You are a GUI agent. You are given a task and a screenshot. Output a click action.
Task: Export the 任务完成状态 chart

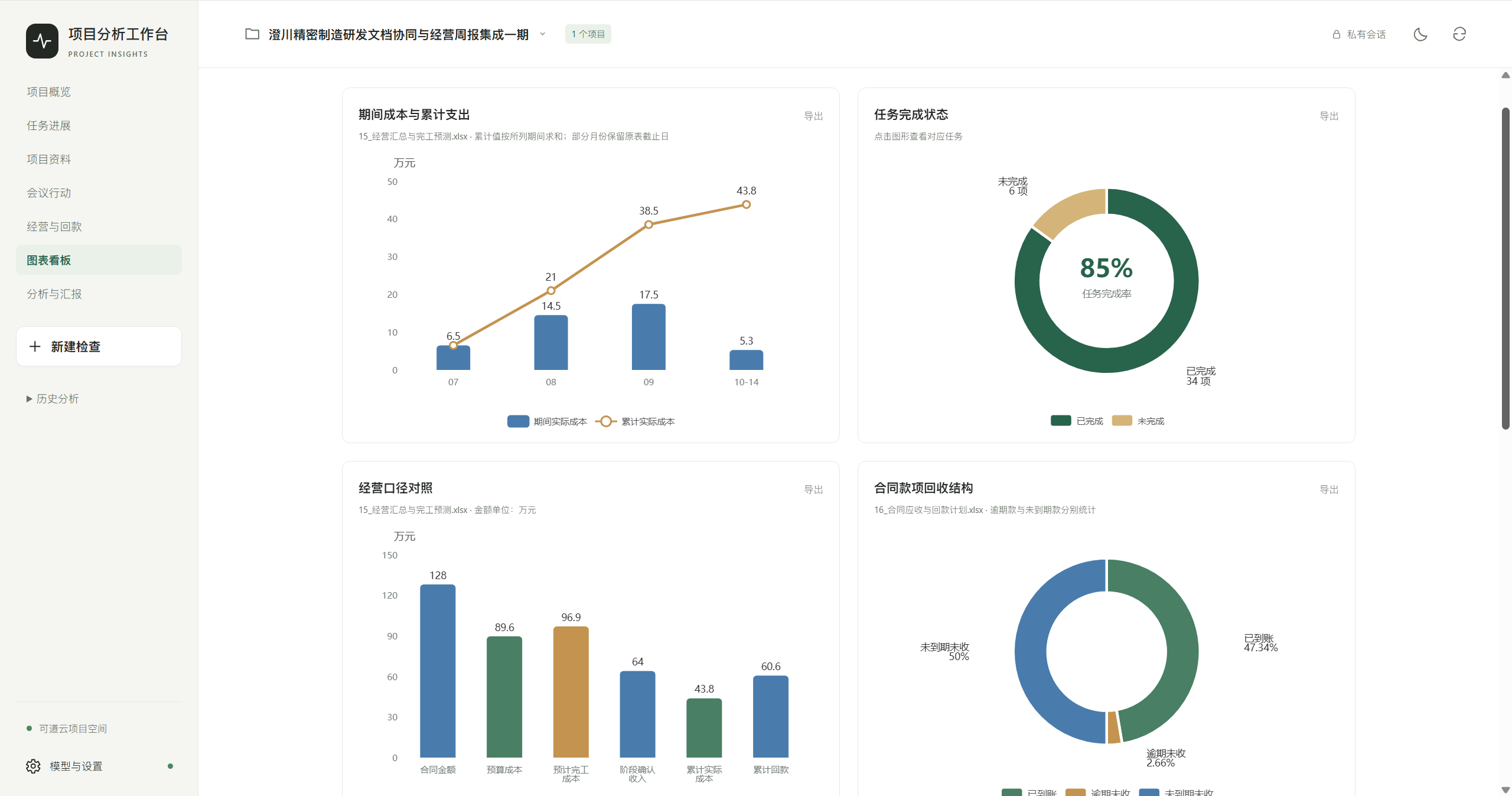tap(1329, 116)
